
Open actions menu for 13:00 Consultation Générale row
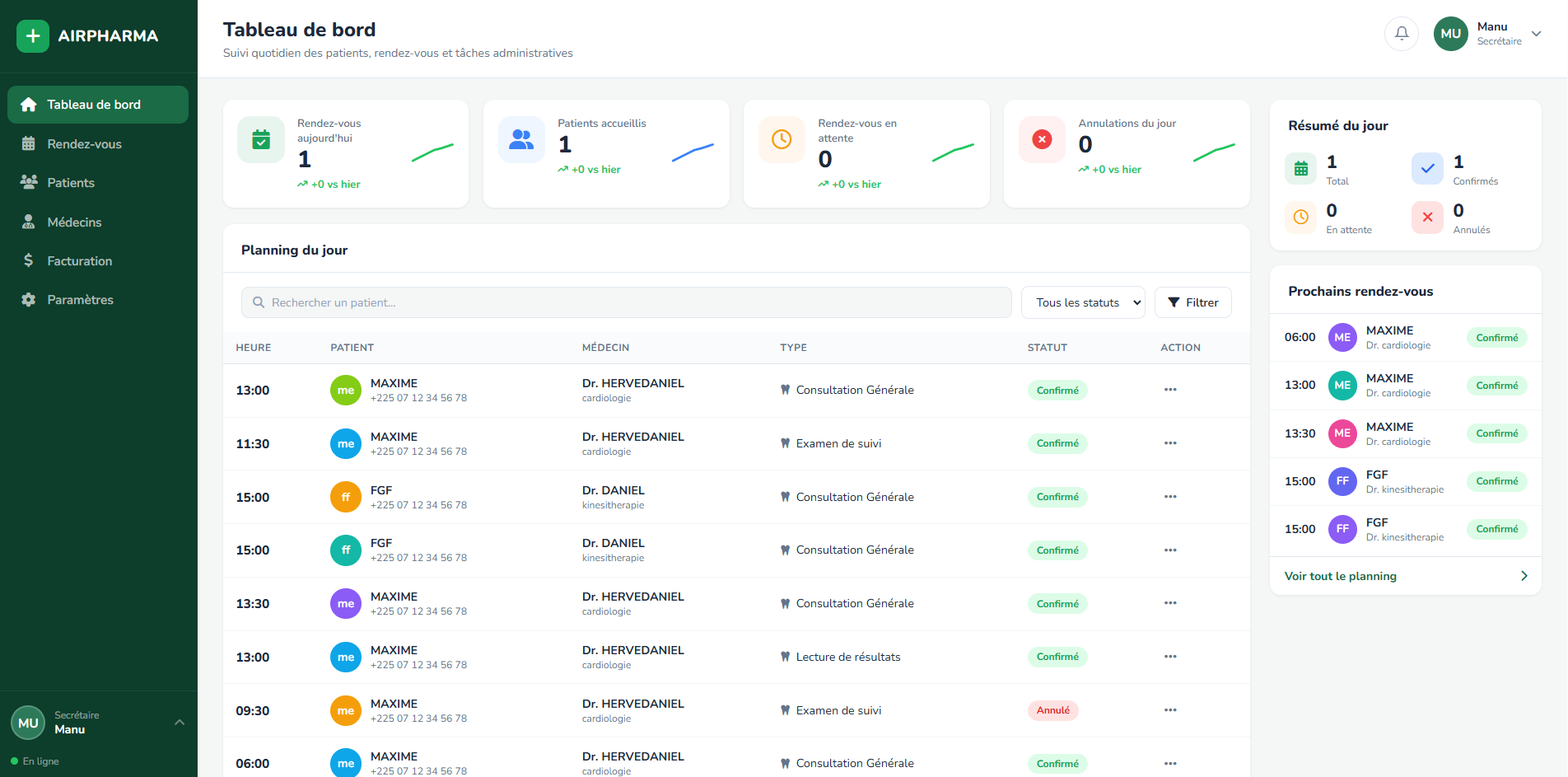[1170, 390]
